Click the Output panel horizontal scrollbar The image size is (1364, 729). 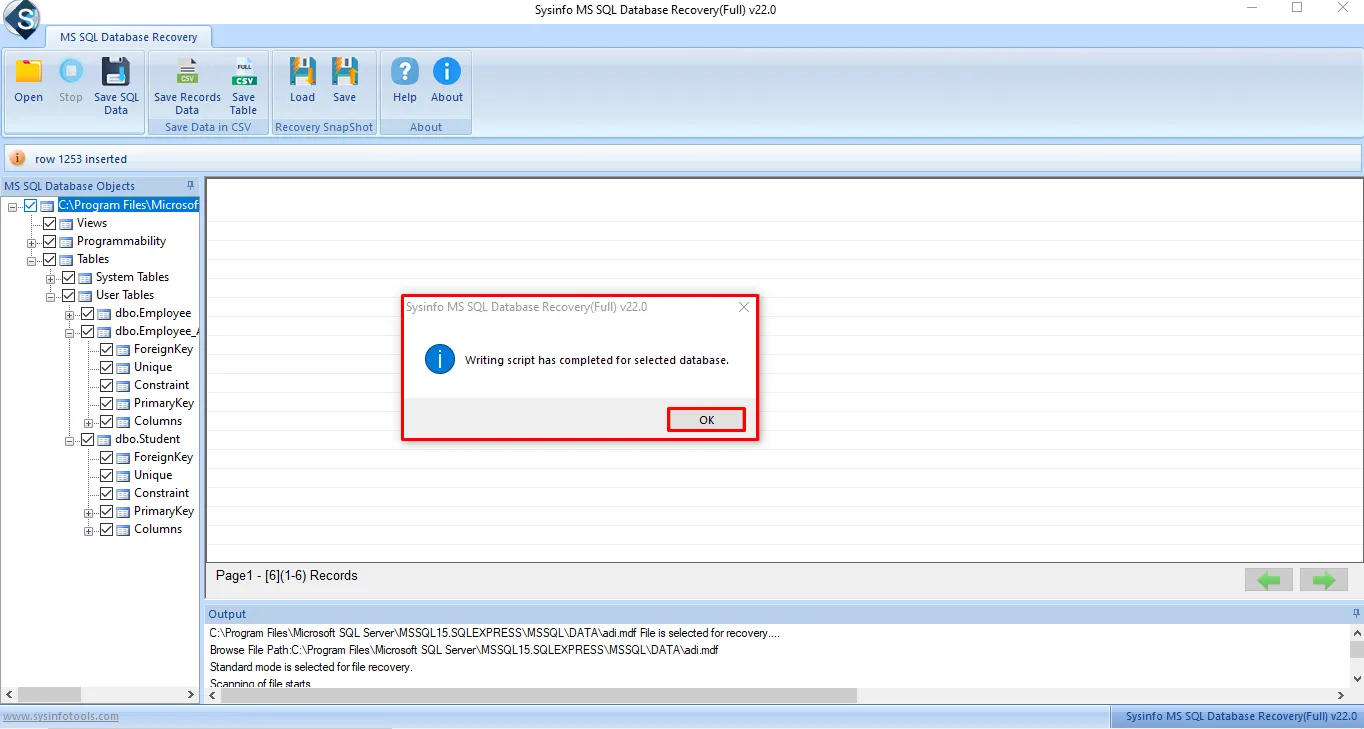[540, 695]
